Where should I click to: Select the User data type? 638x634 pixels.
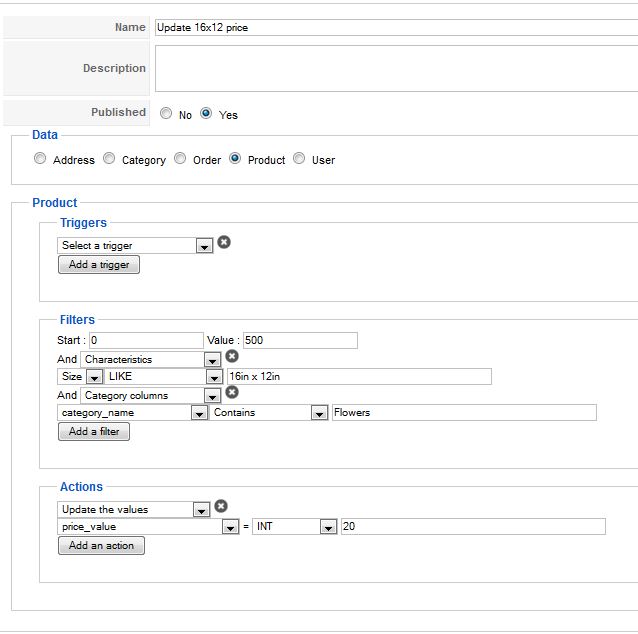pos(299,159)
